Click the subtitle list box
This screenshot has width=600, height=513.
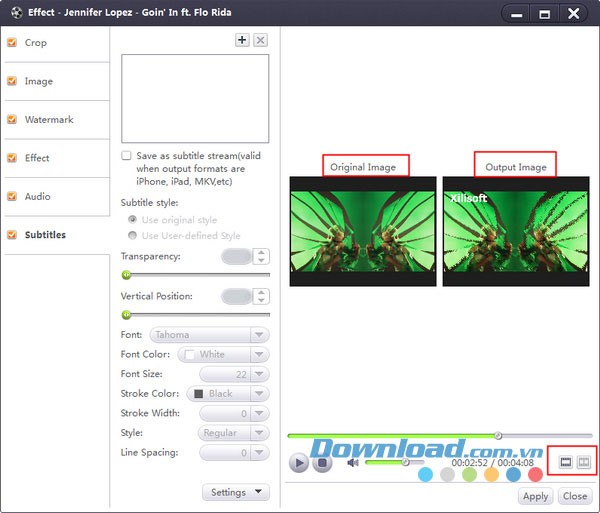pyautogui.click(x=195, y=99)
